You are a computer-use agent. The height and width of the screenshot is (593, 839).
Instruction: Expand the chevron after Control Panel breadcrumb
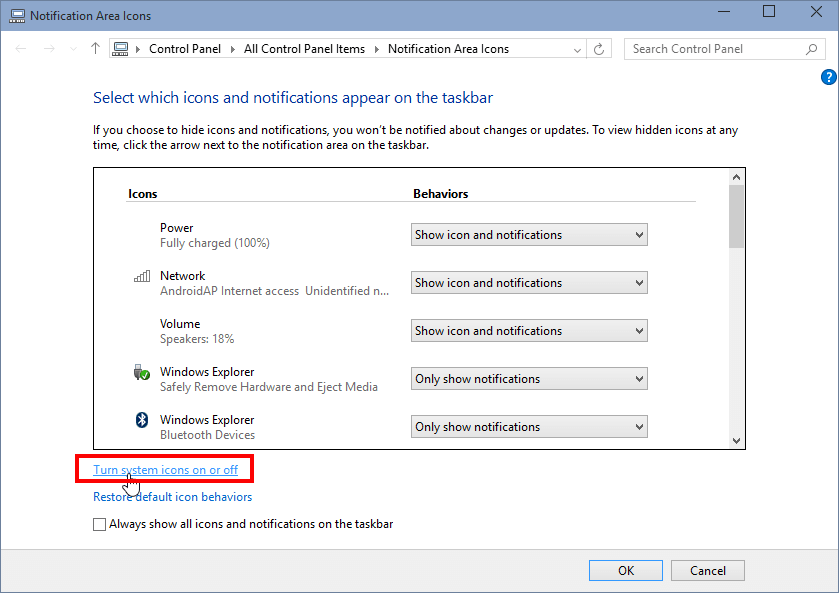(x=233, y=49)
